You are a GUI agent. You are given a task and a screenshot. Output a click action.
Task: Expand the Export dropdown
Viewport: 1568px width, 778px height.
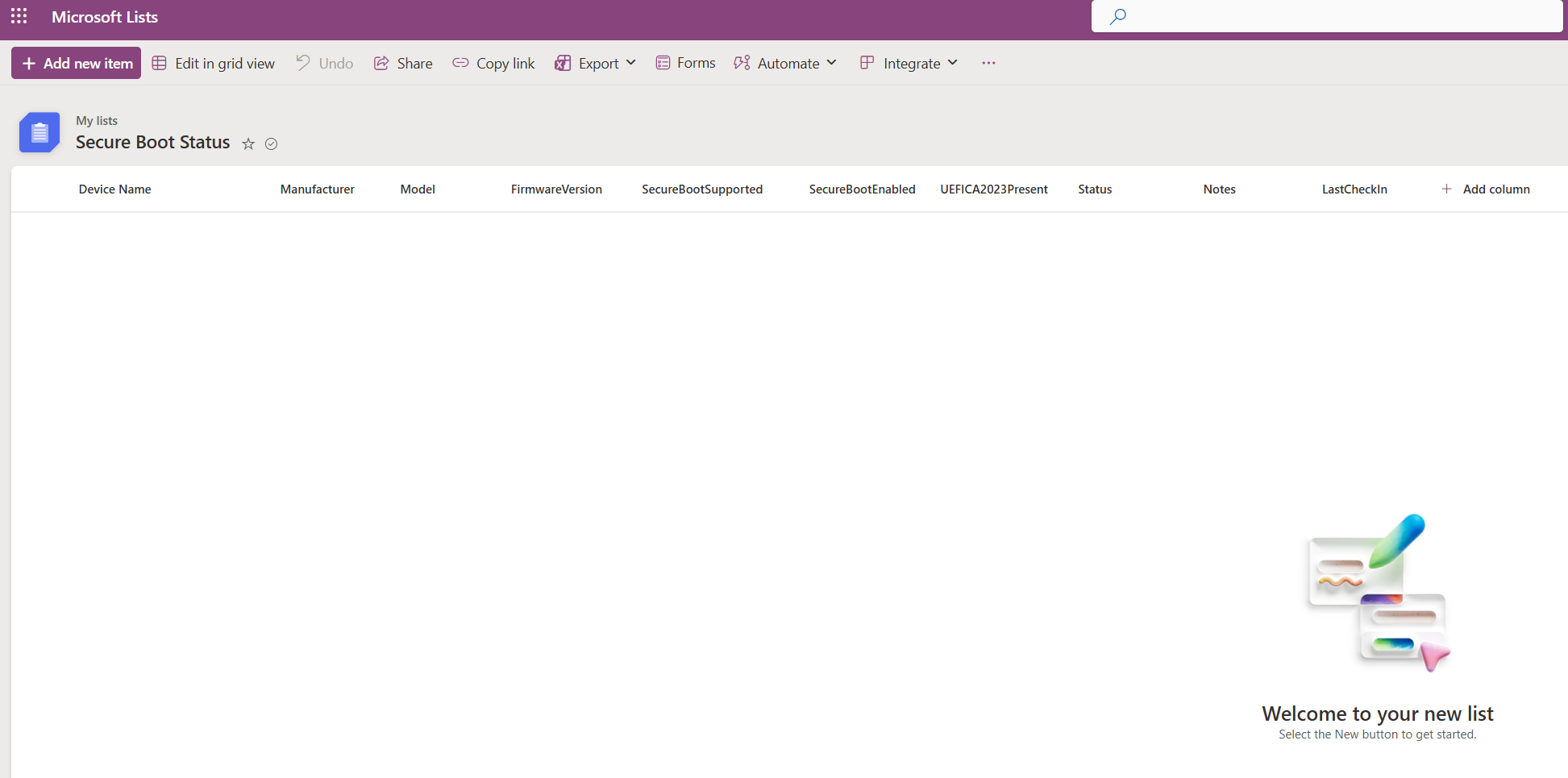pyautogui.click(x=596, y=63)
